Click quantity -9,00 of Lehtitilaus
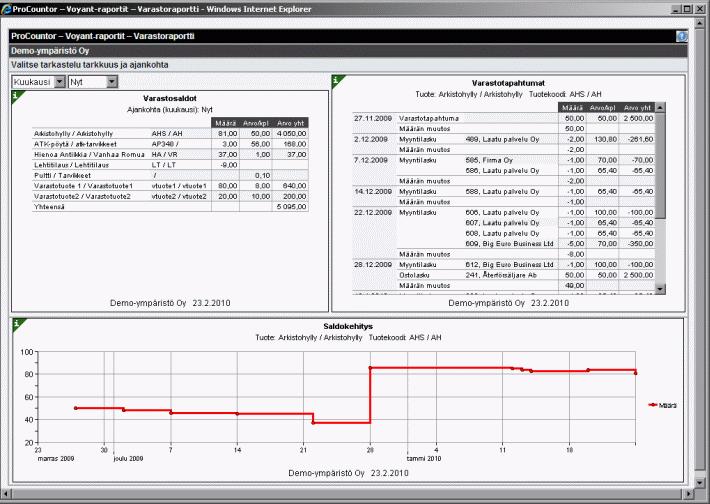Screen dimensions: 710x504 229,165
